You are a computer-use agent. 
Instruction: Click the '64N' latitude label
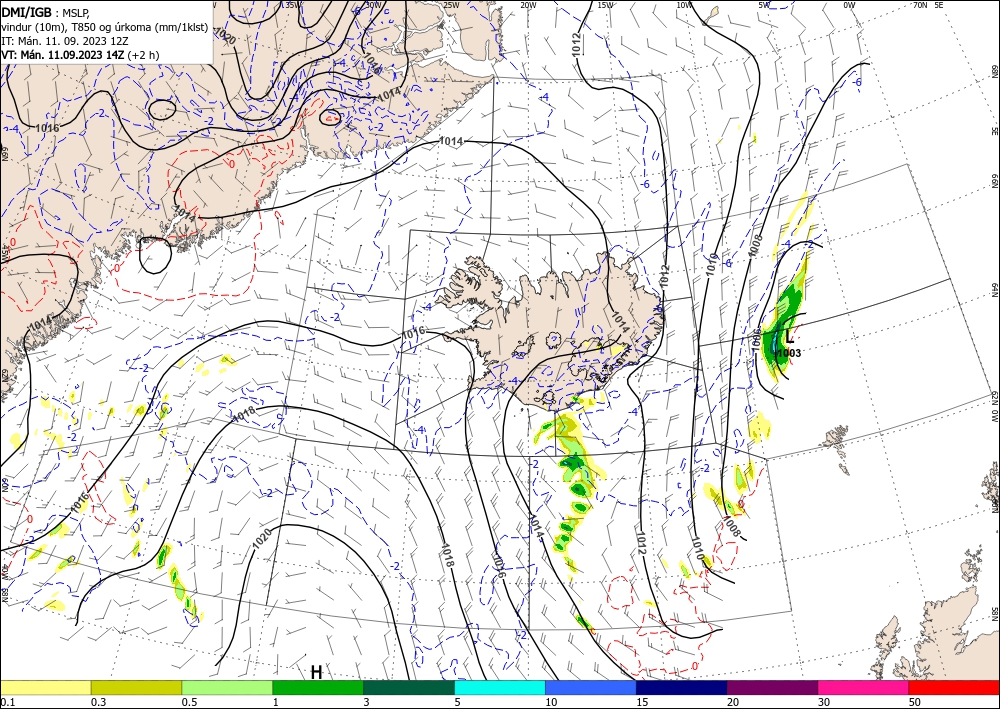point(994,289)
